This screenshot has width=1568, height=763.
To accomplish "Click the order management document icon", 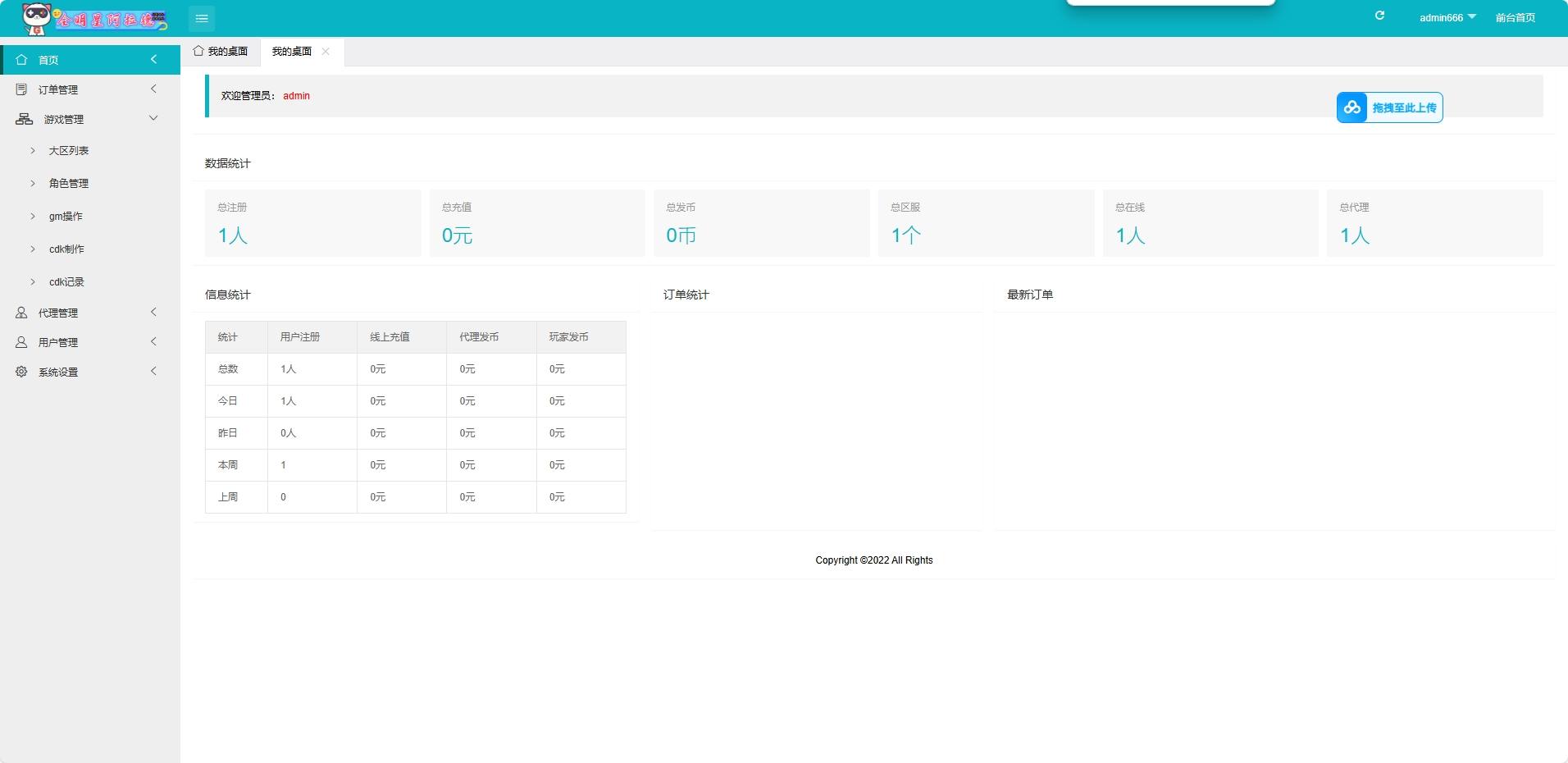I will tap(21, 89).
